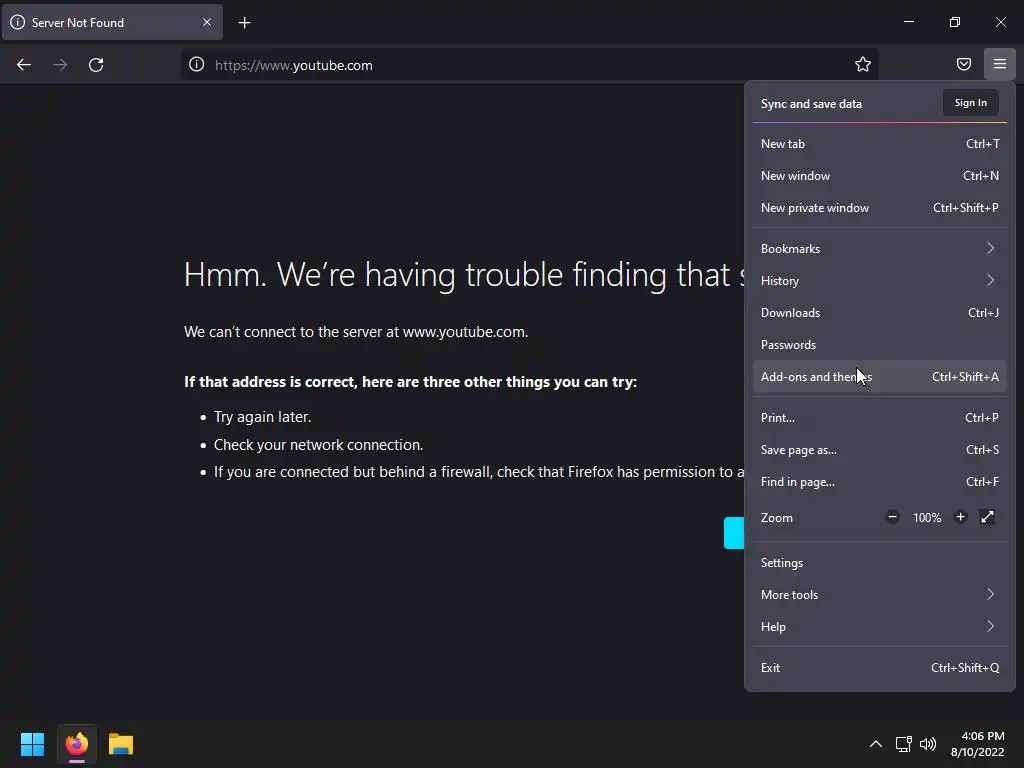Click Sync and save data label

811,104
